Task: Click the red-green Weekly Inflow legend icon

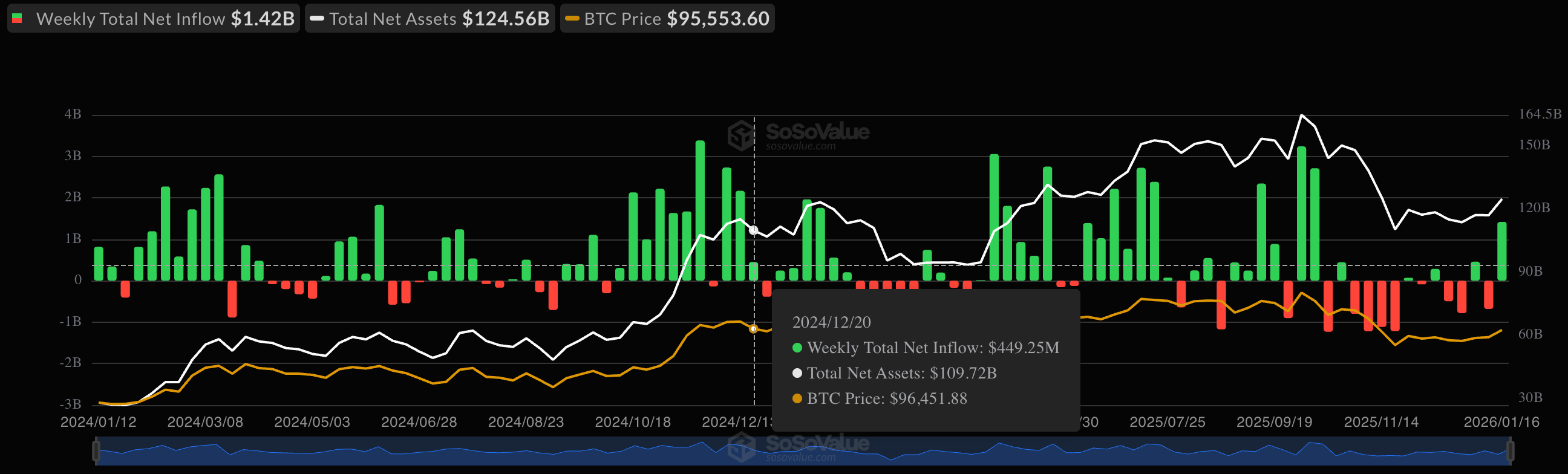Action: click(18, 19)
